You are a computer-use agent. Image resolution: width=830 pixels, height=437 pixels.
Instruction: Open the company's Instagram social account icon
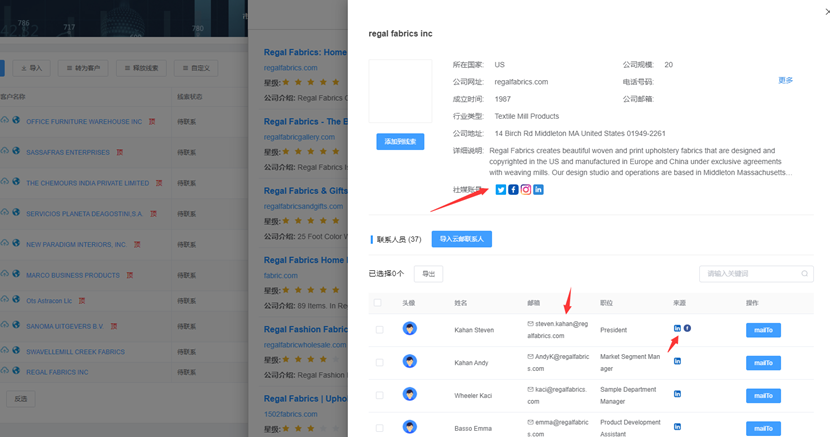(x=526, y=189)
